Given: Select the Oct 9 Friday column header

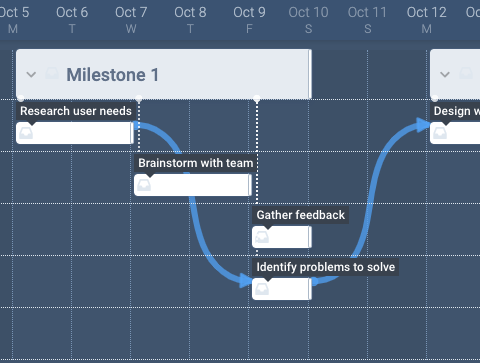Looking at the screenshot, I should [249, 20].
